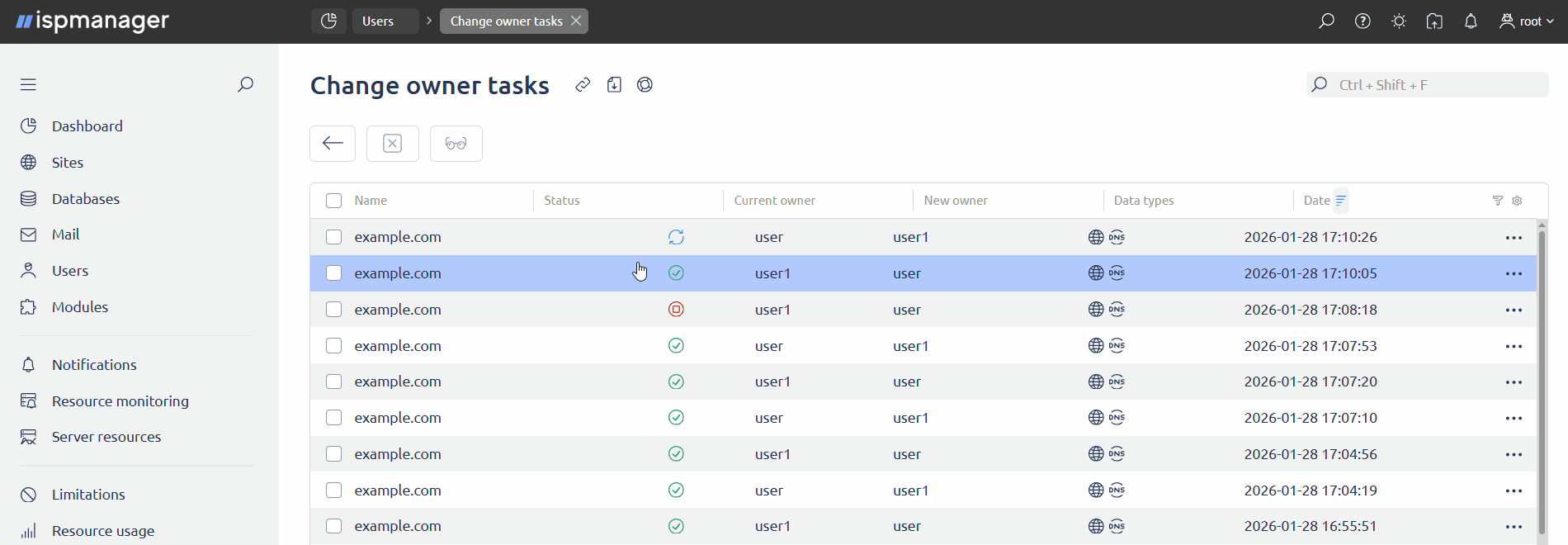The image size is (1568, 545).
Task: Expand actions menu for the 17:07:53 task
Action: (1514, 346)
